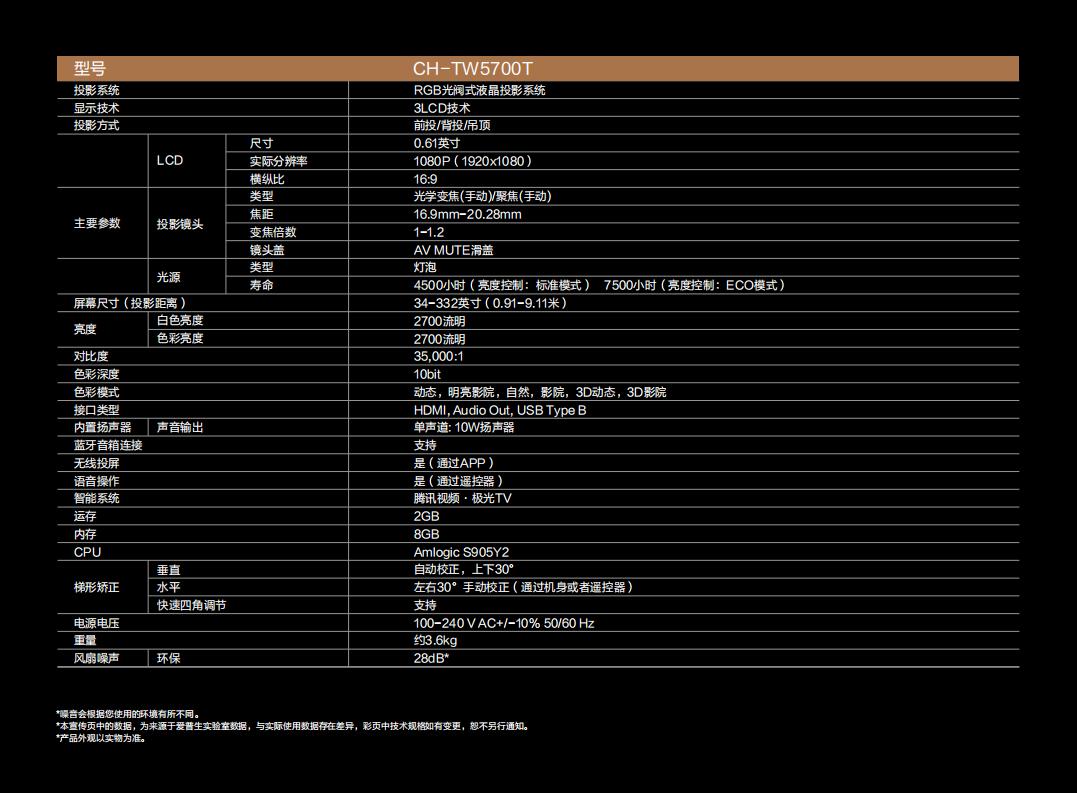1077x794 pixels.
Task: Click the 型号 header label
Action: [89, 69]
